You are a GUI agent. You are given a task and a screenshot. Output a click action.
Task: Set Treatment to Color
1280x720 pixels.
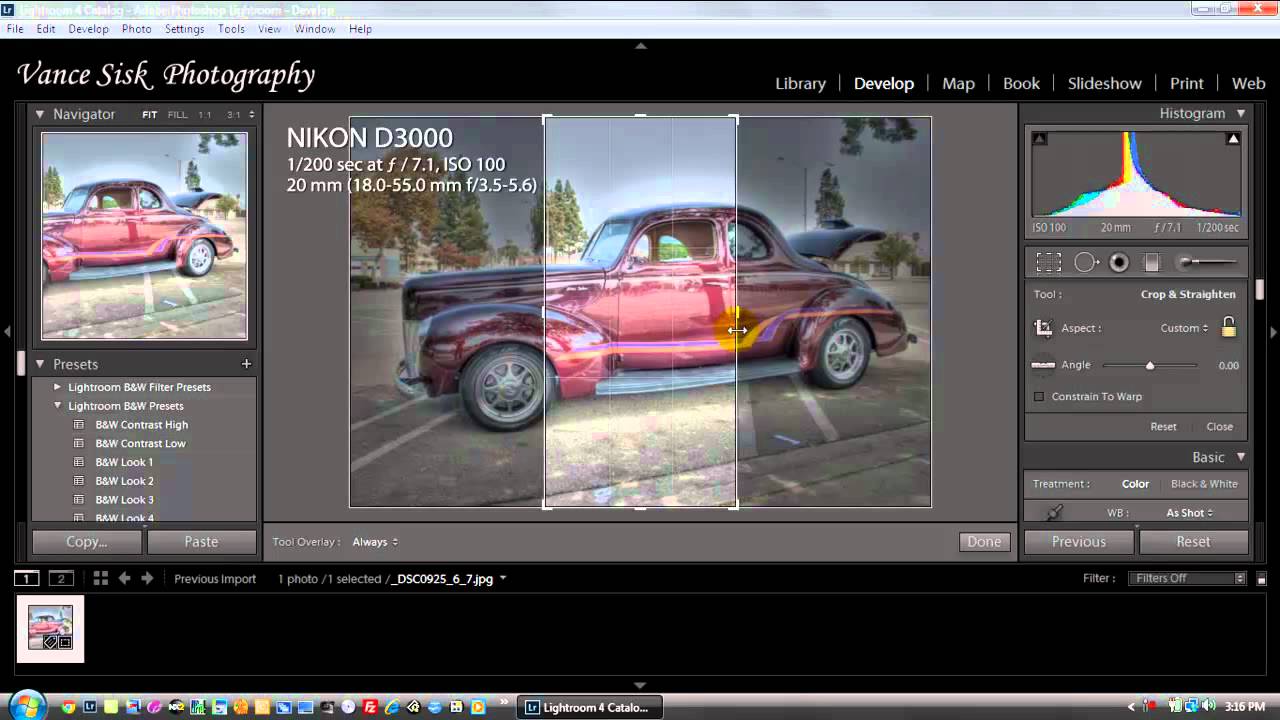(x=1135, y=484)
